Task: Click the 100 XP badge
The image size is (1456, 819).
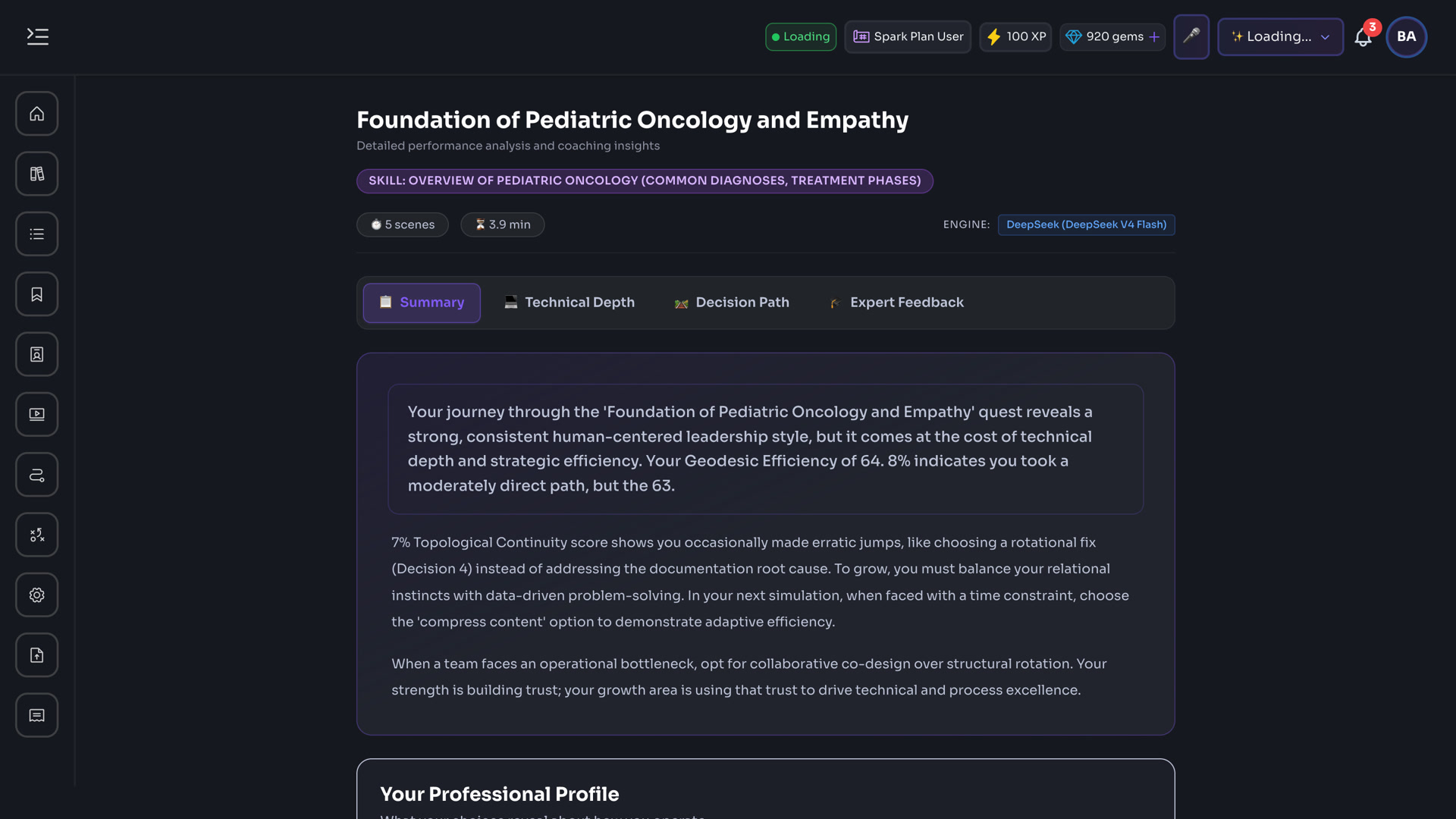Action: click(x=1015, y=36)
